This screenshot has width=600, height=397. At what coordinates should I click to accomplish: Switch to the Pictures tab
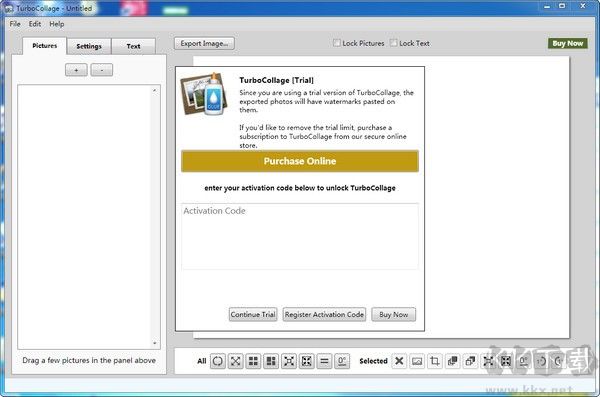[45, 46]
